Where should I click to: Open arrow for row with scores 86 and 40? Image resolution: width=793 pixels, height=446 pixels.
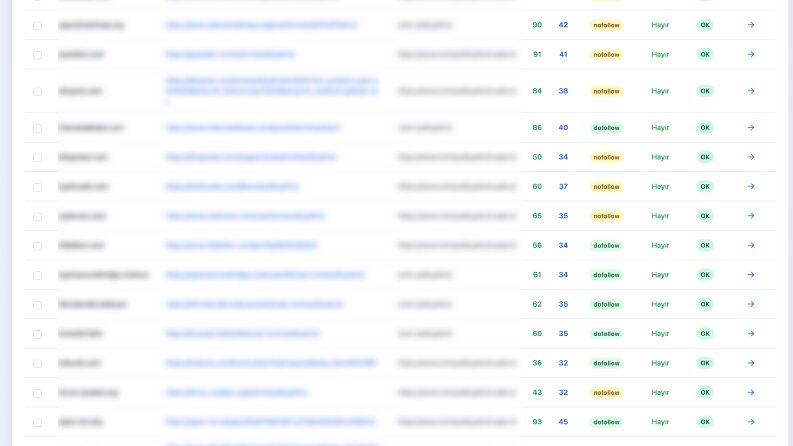click(x=751, y=127)
